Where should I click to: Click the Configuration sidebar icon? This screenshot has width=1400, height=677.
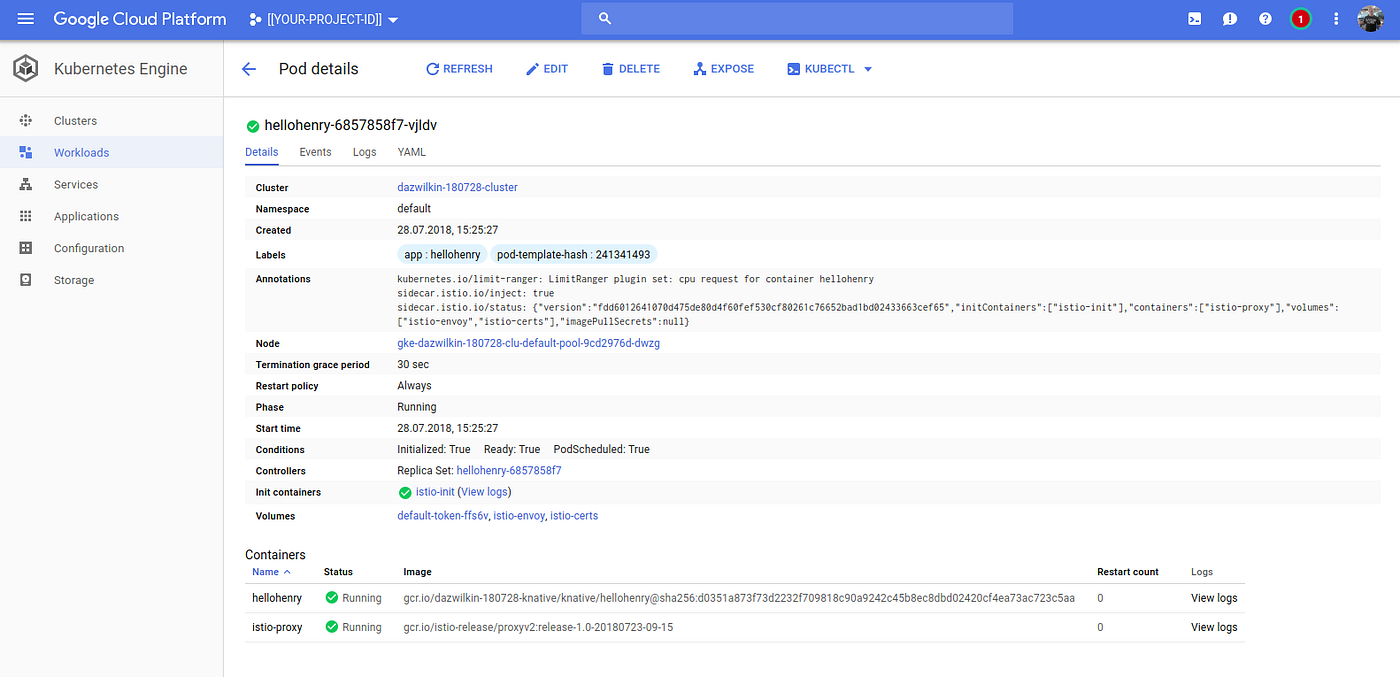(26, 249)
